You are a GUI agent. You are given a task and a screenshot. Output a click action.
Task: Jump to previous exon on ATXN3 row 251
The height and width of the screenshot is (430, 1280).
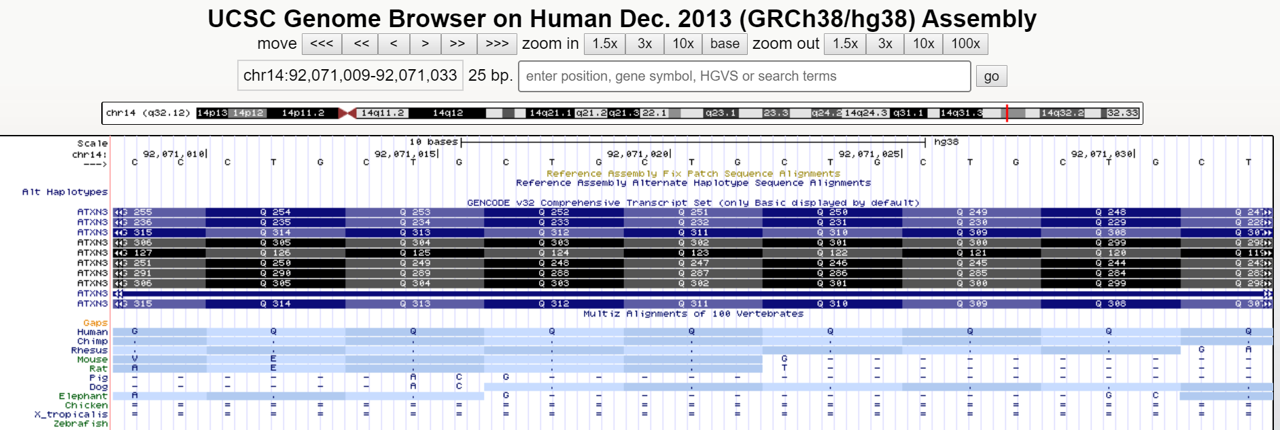coord(119,263)
